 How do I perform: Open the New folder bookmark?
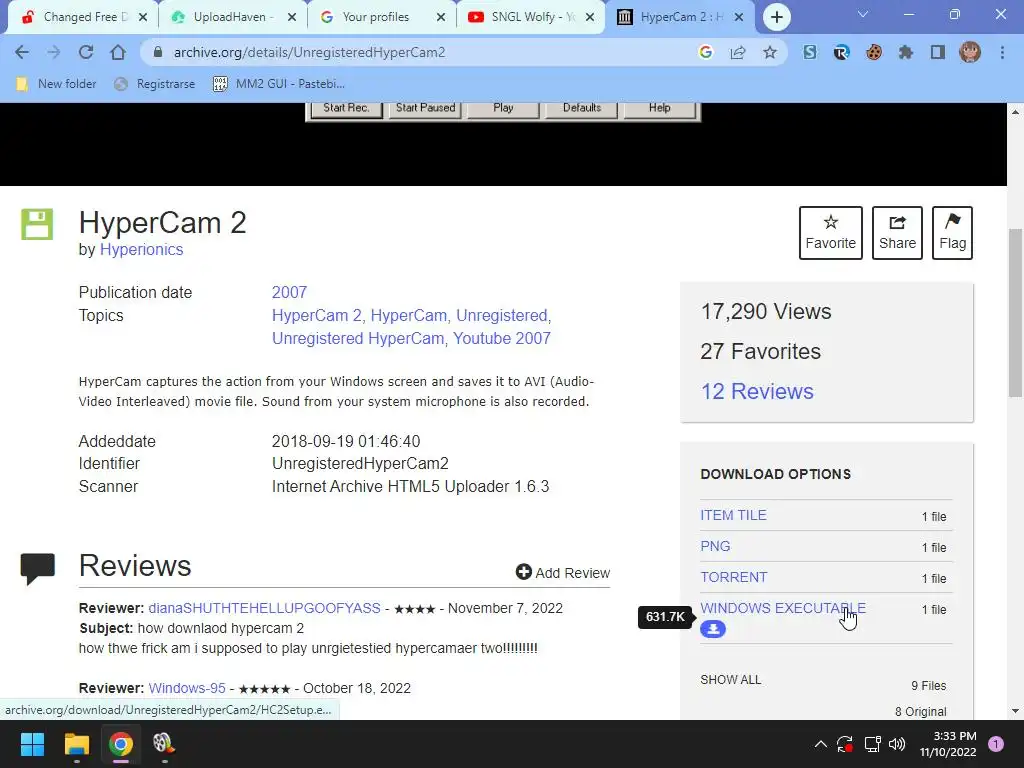(56, 84)
